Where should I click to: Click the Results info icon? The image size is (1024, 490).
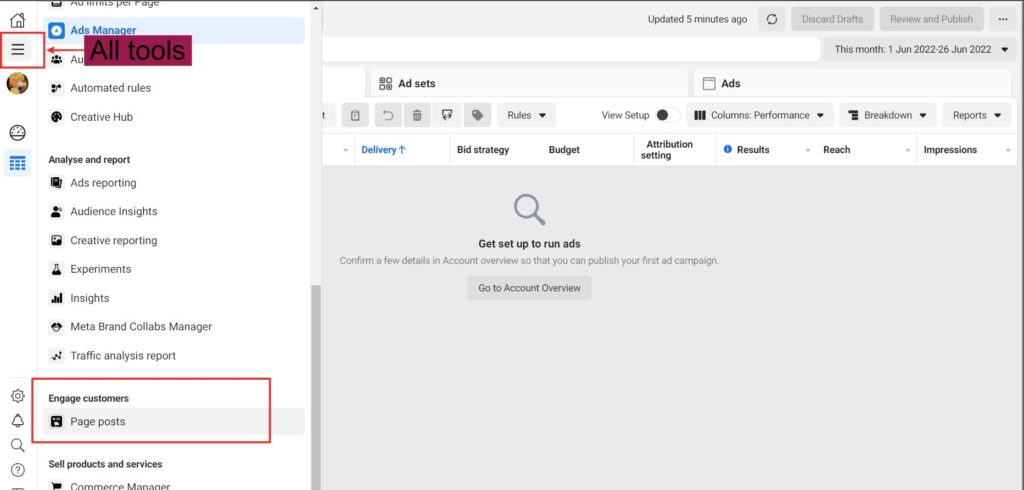pos(728,150)
